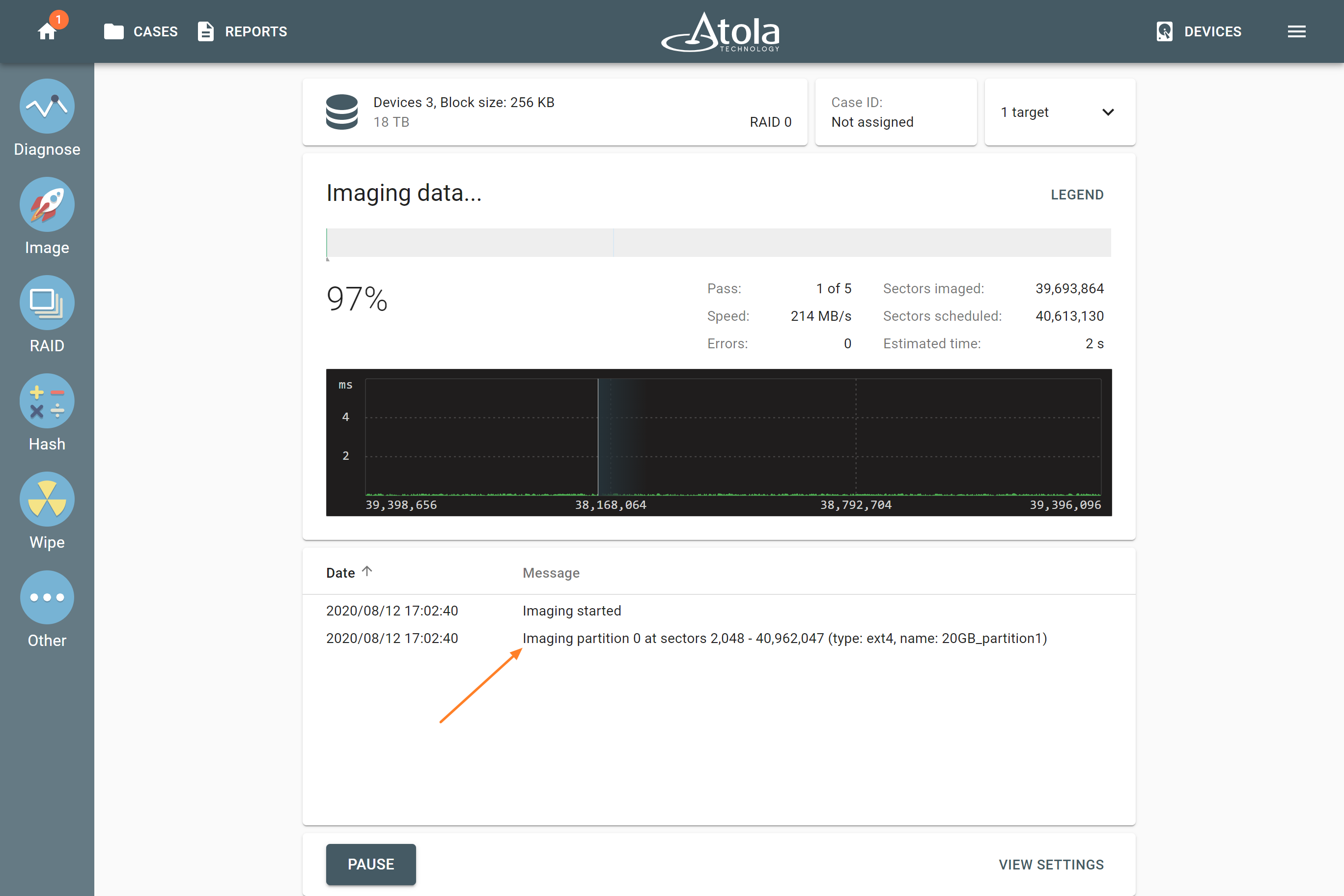Click the graph axis label 38,792,704
The height and width of the screenshot is (896, 1344).
(x=855, y=504)
